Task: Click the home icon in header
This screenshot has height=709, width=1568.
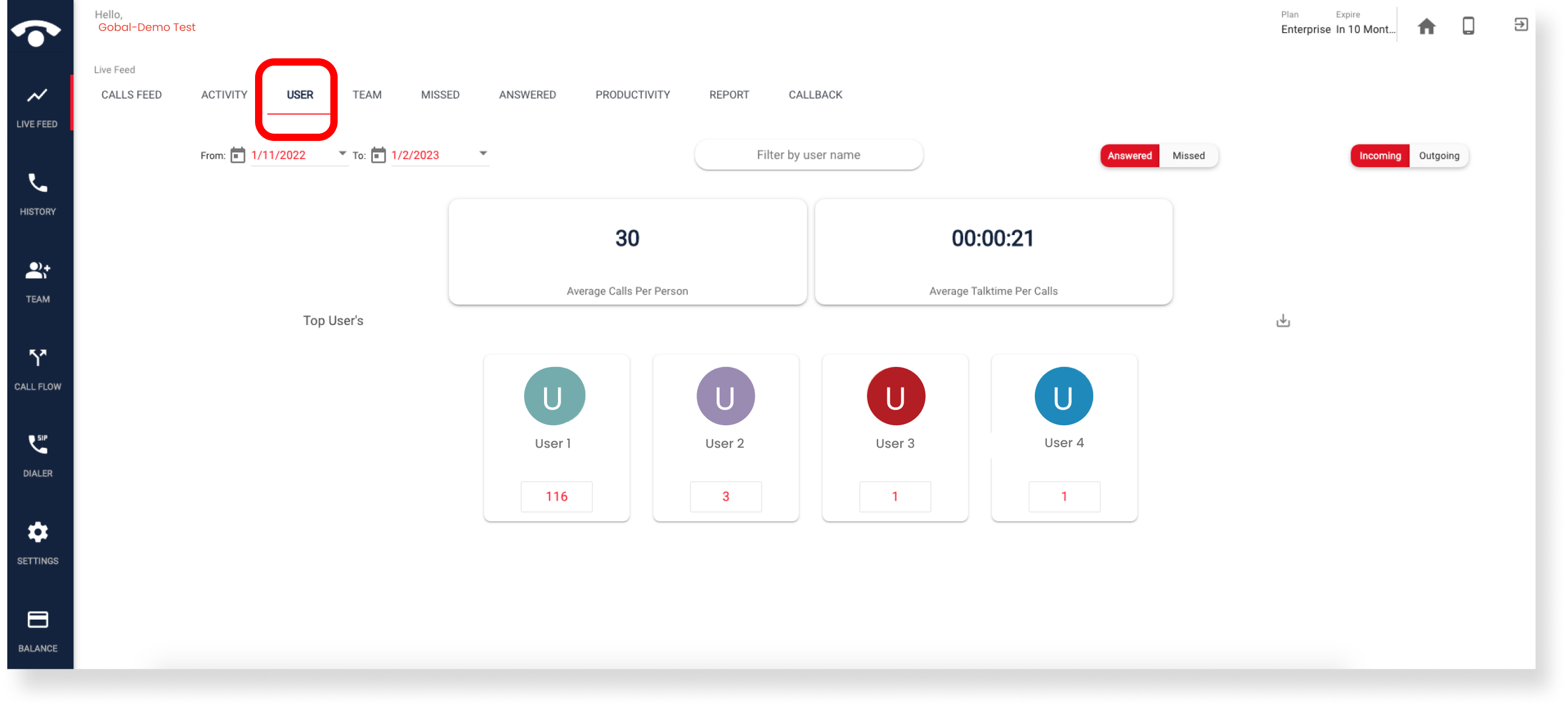Action: [x=1426, y=26]
